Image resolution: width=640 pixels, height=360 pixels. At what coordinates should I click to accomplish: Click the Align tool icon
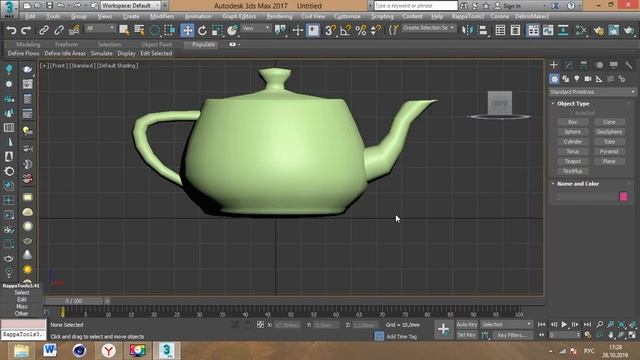pyautogui.click(x=483, y=30)
